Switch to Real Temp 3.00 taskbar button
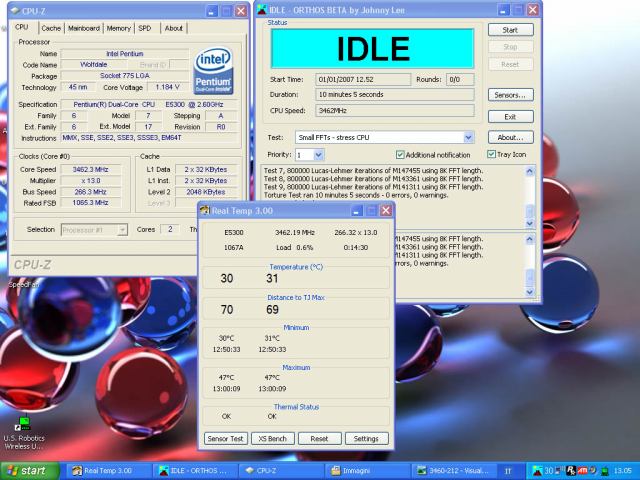Image resolution: width=640 pixels, height=480 pixels. point(108,471)
